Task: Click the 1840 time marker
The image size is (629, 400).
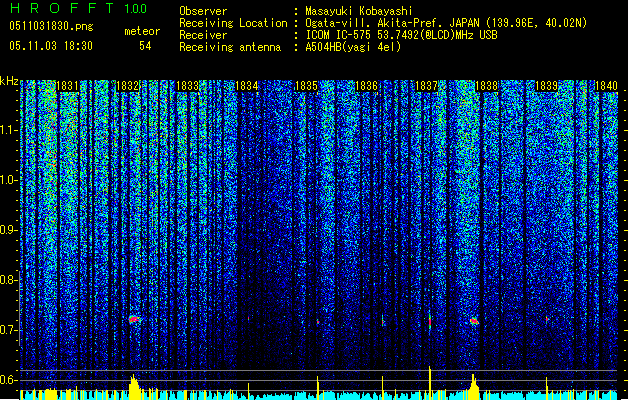Action: [606, 86]
